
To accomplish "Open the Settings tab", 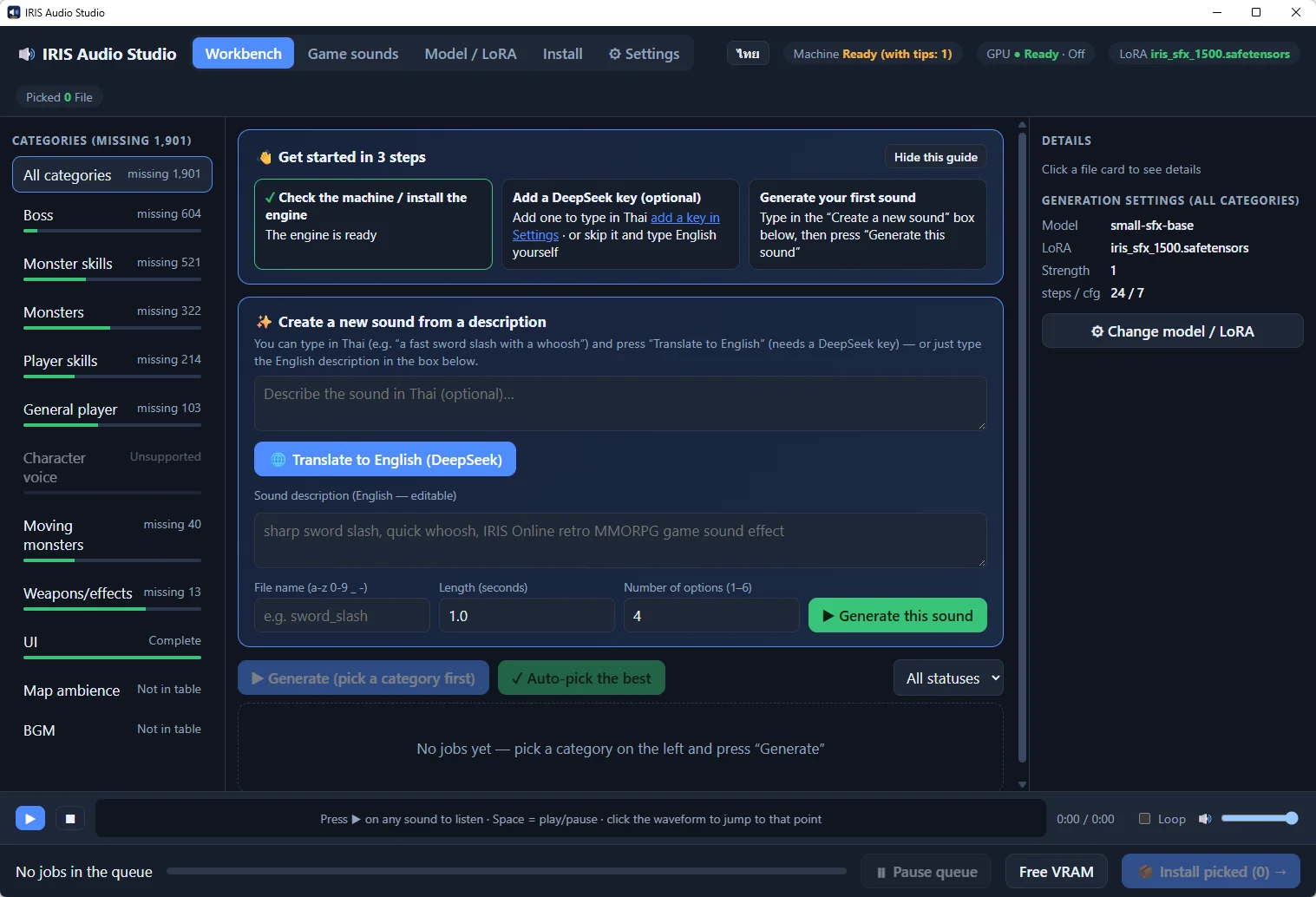I will pos(644,54).
